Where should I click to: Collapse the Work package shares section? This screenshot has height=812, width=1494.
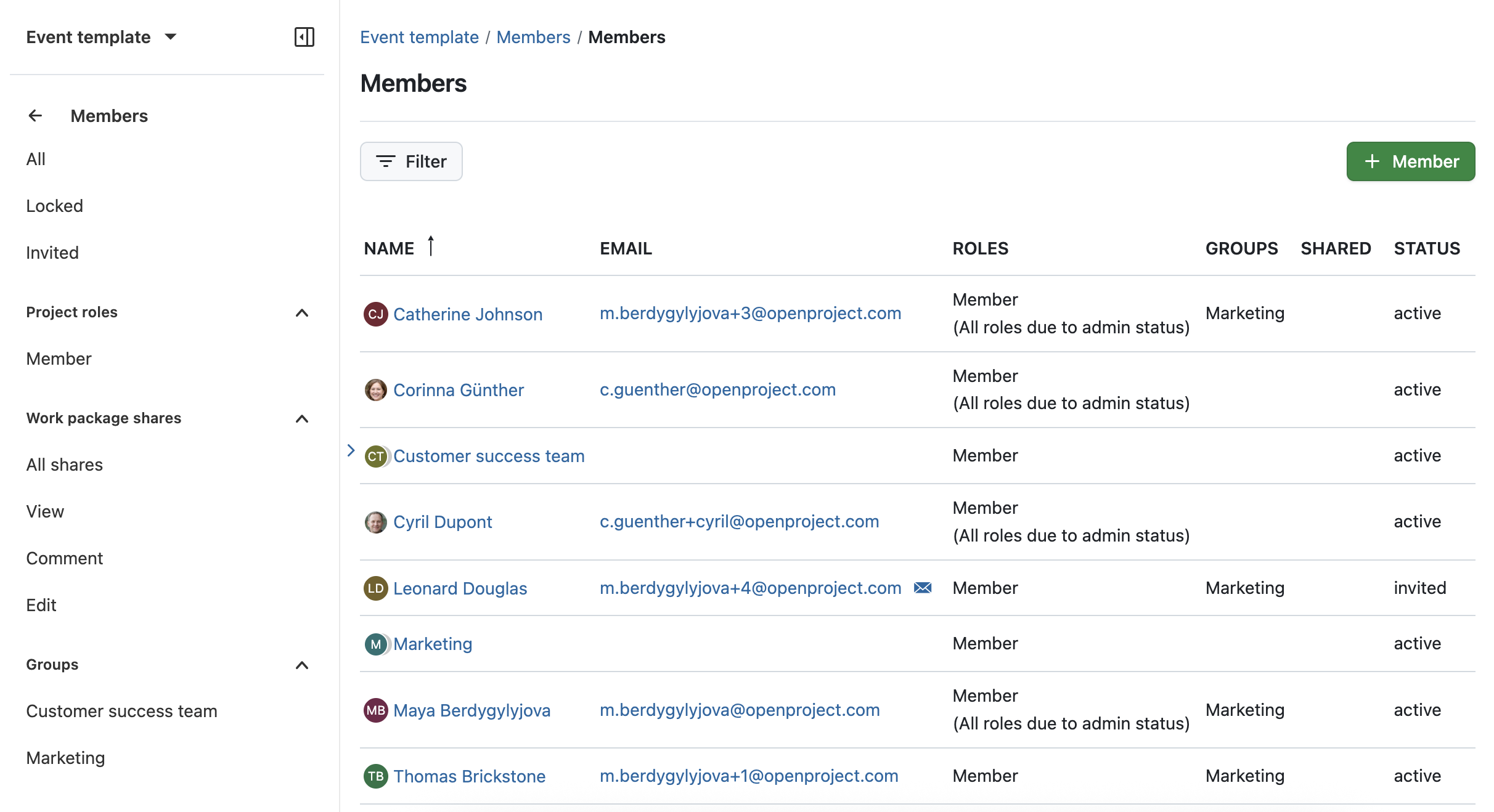pos(301,420)
